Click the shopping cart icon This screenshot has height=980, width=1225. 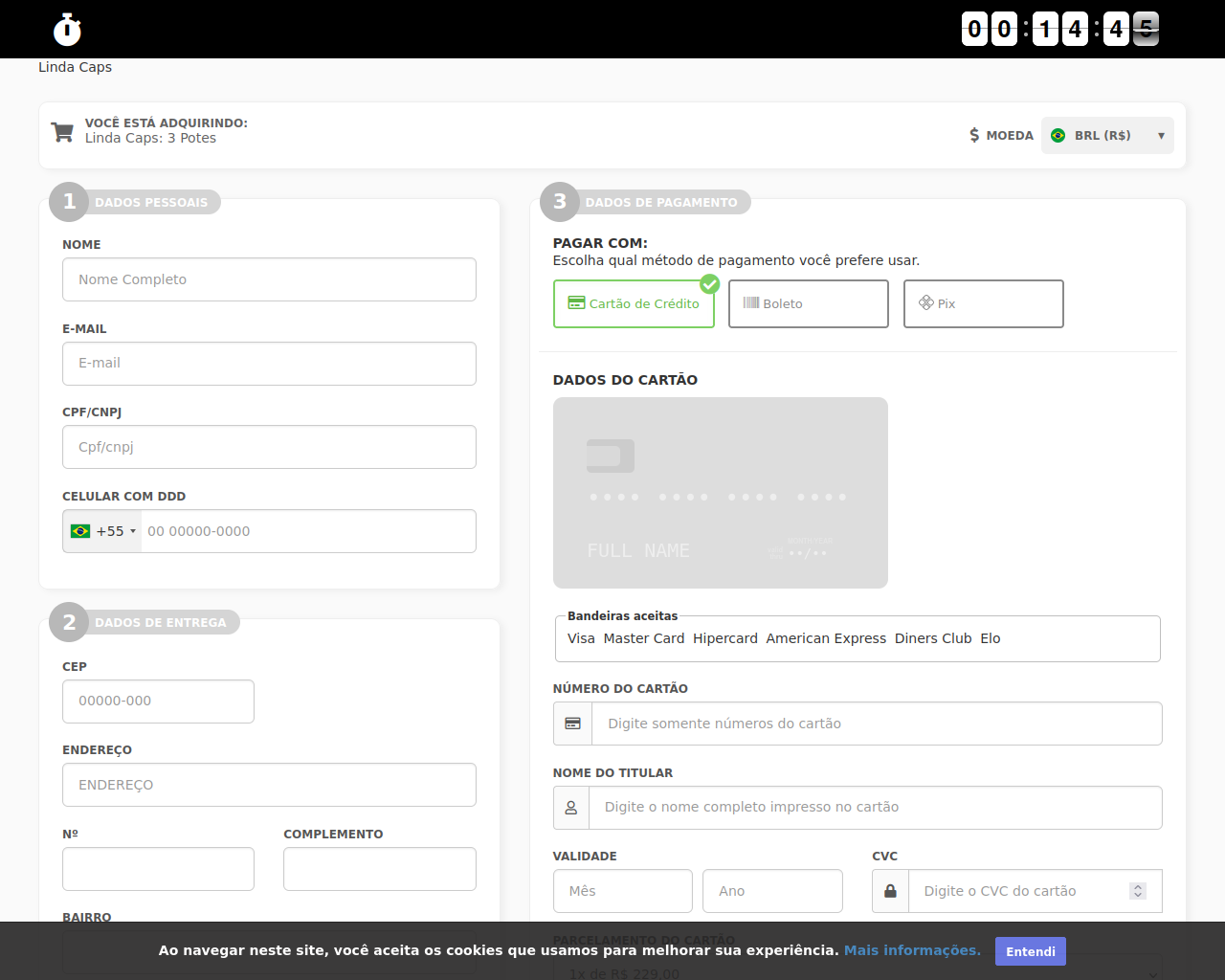click(x=62, y=132)
